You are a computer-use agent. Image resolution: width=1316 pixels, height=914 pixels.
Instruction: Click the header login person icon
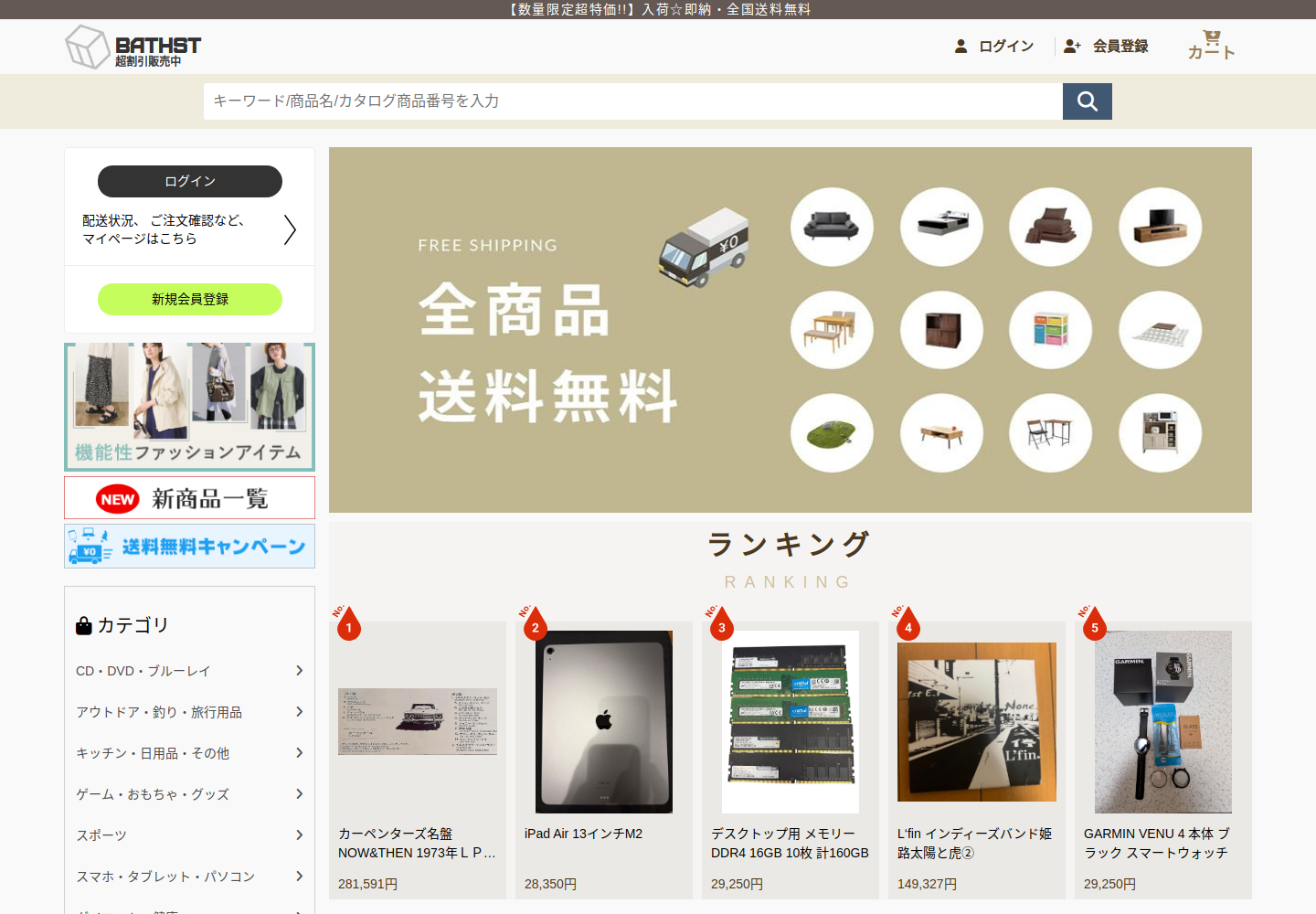click(x=960, y=46)
